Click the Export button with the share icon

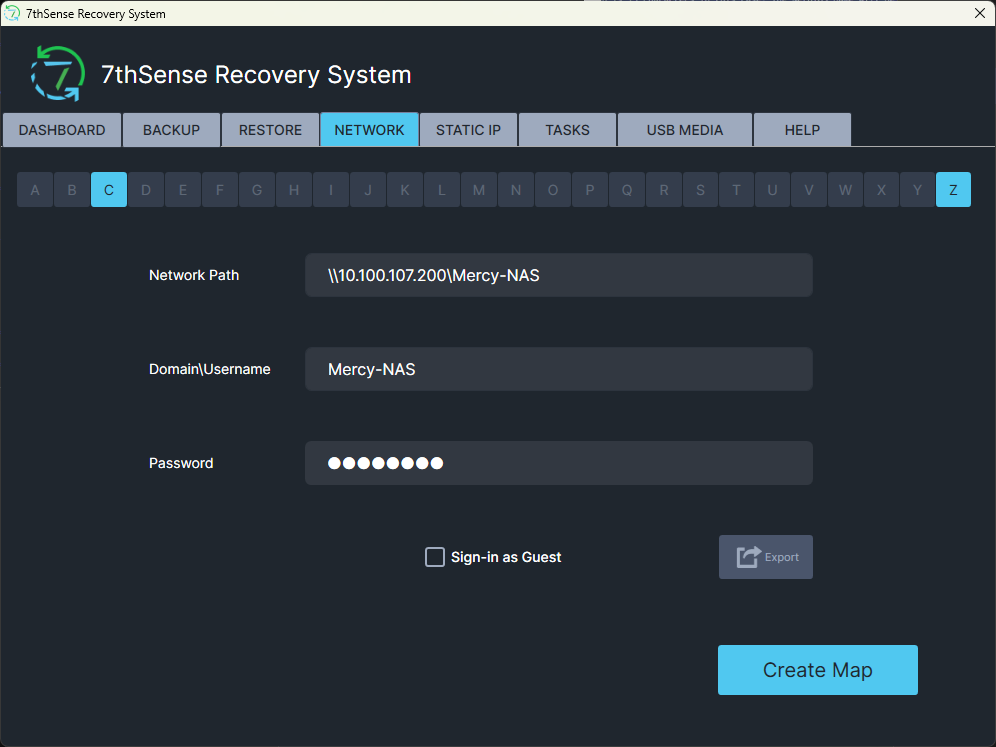point(765,557)
